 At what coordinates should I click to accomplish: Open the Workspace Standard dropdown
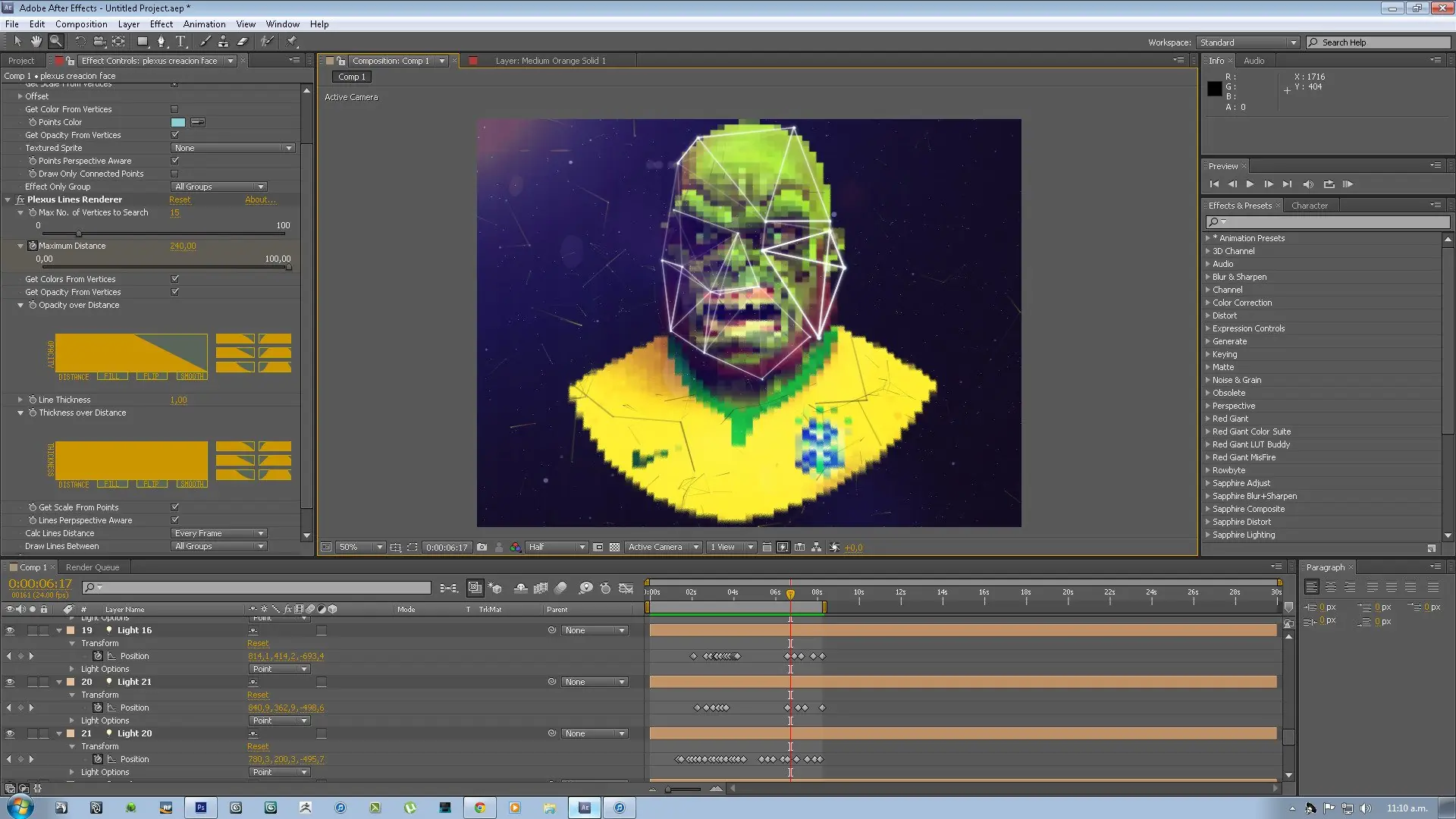(x=1247, y=42)
